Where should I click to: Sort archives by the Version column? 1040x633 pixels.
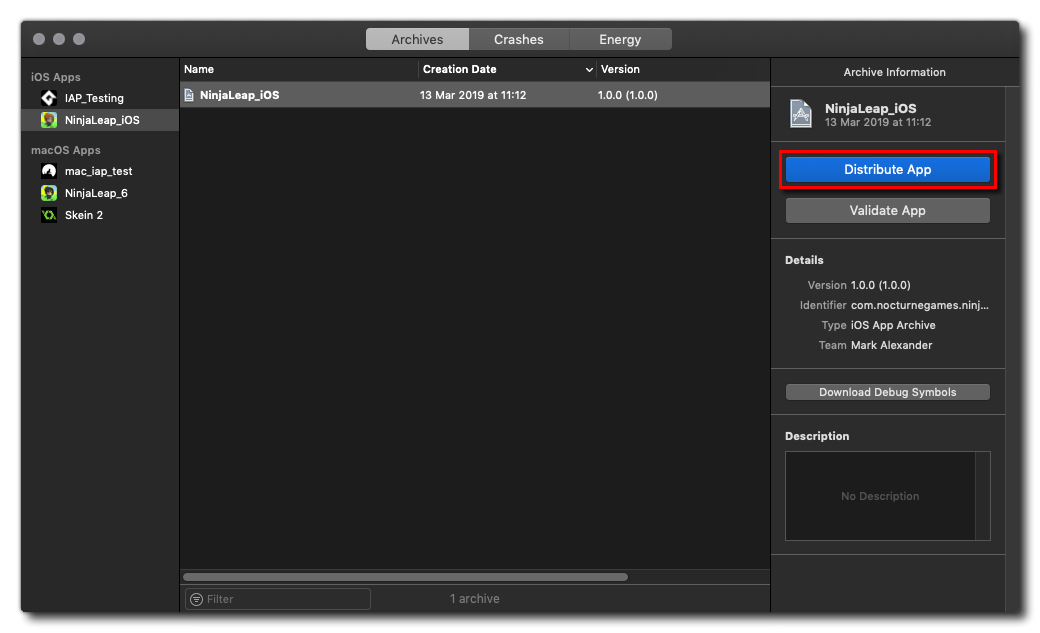[x=680, y=70]
